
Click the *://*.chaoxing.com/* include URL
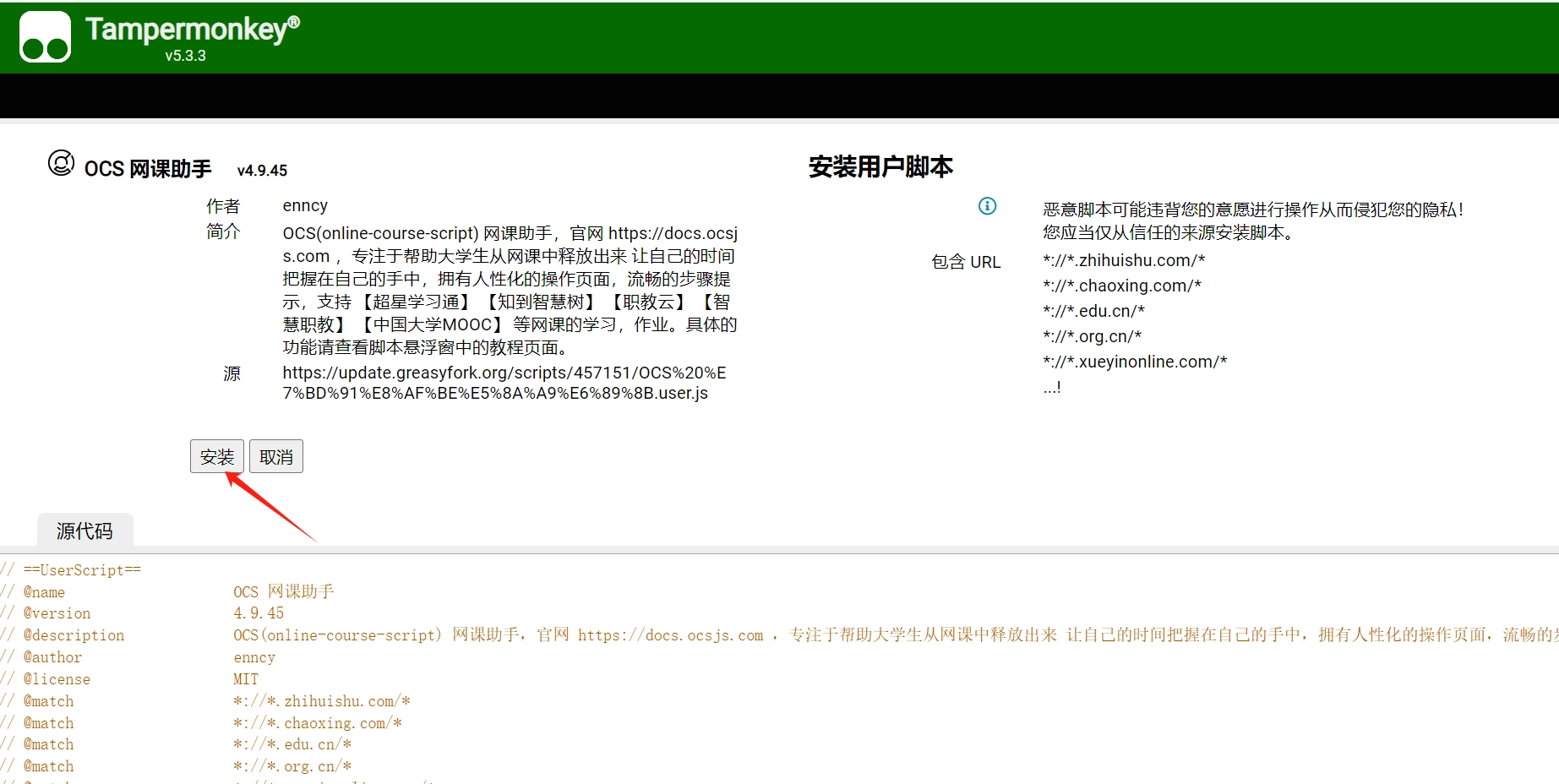[x=1122, y=286]
